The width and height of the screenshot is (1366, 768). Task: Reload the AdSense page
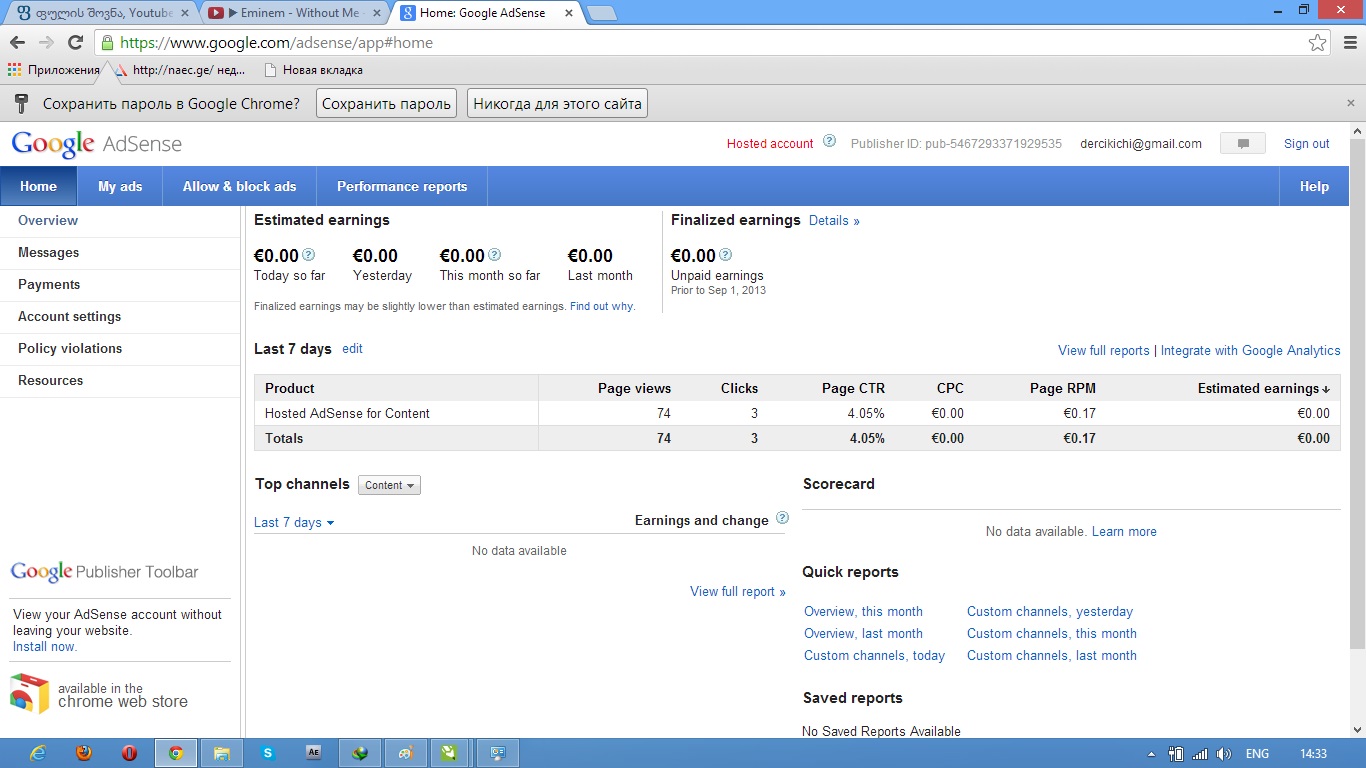pos(75,43)
